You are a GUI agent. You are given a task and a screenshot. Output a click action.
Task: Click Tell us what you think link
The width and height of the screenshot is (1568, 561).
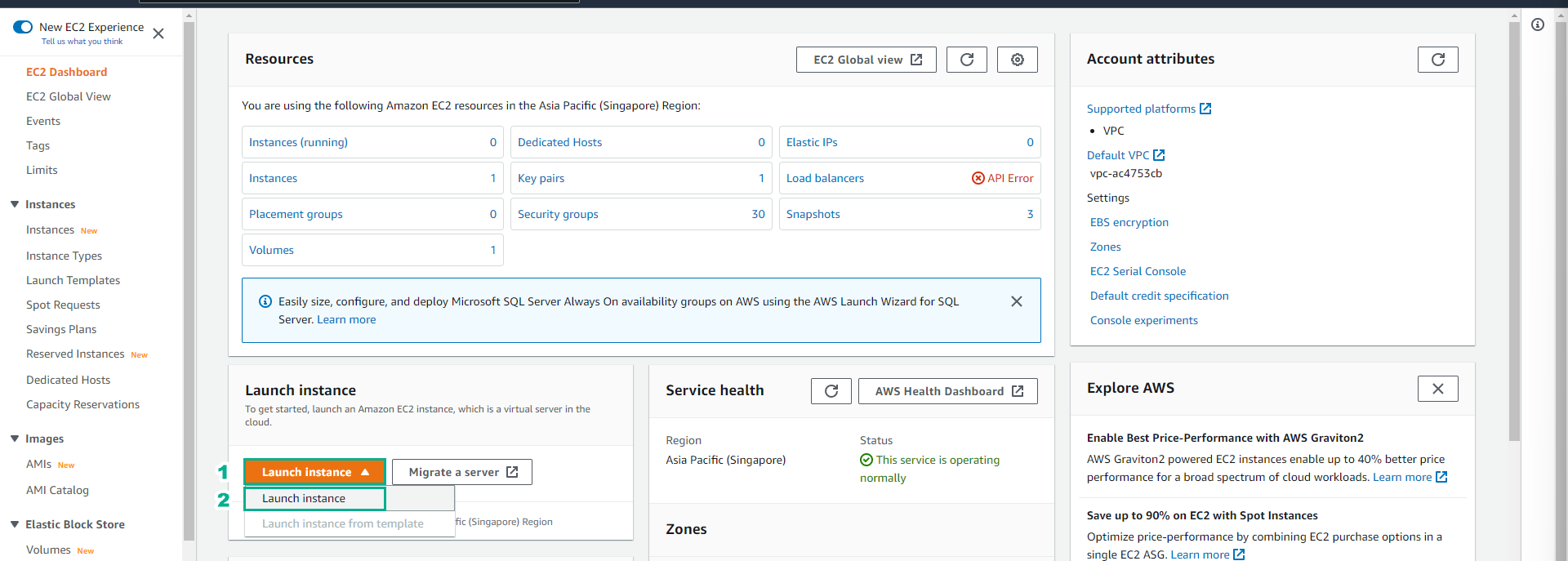coord(82,42)
